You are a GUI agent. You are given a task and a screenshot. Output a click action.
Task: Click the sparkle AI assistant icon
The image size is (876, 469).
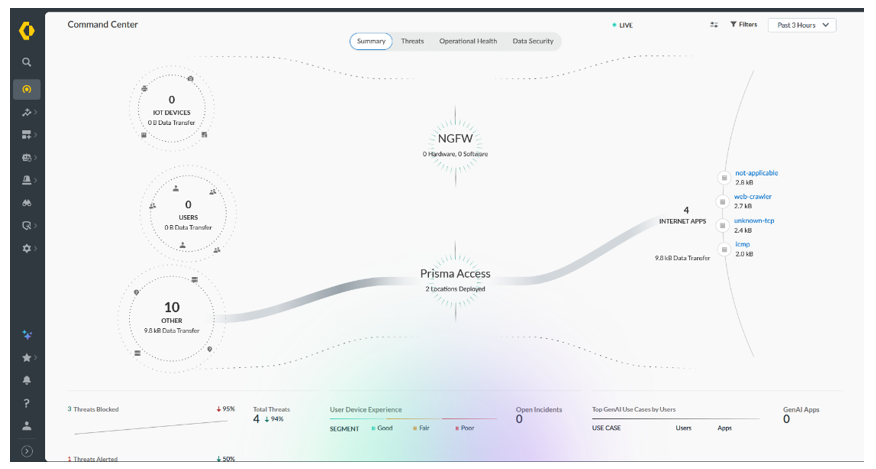click(27, 335)
